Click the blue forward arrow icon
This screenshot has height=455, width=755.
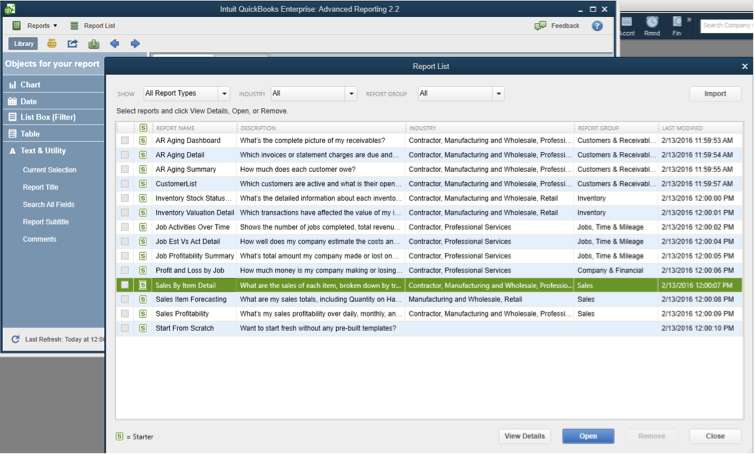[135, 44]
